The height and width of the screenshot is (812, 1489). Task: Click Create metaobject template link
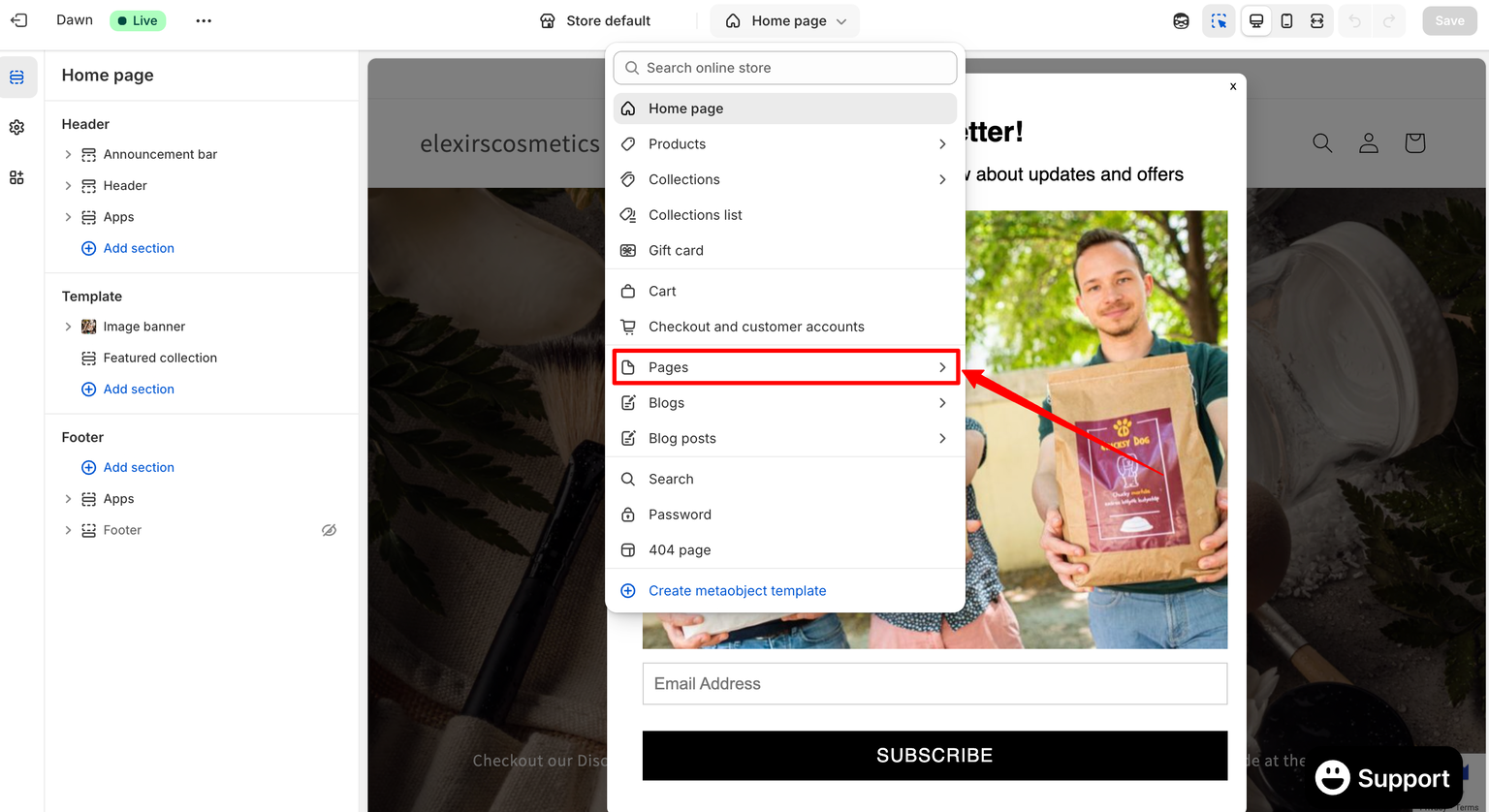tap(737, 591)
